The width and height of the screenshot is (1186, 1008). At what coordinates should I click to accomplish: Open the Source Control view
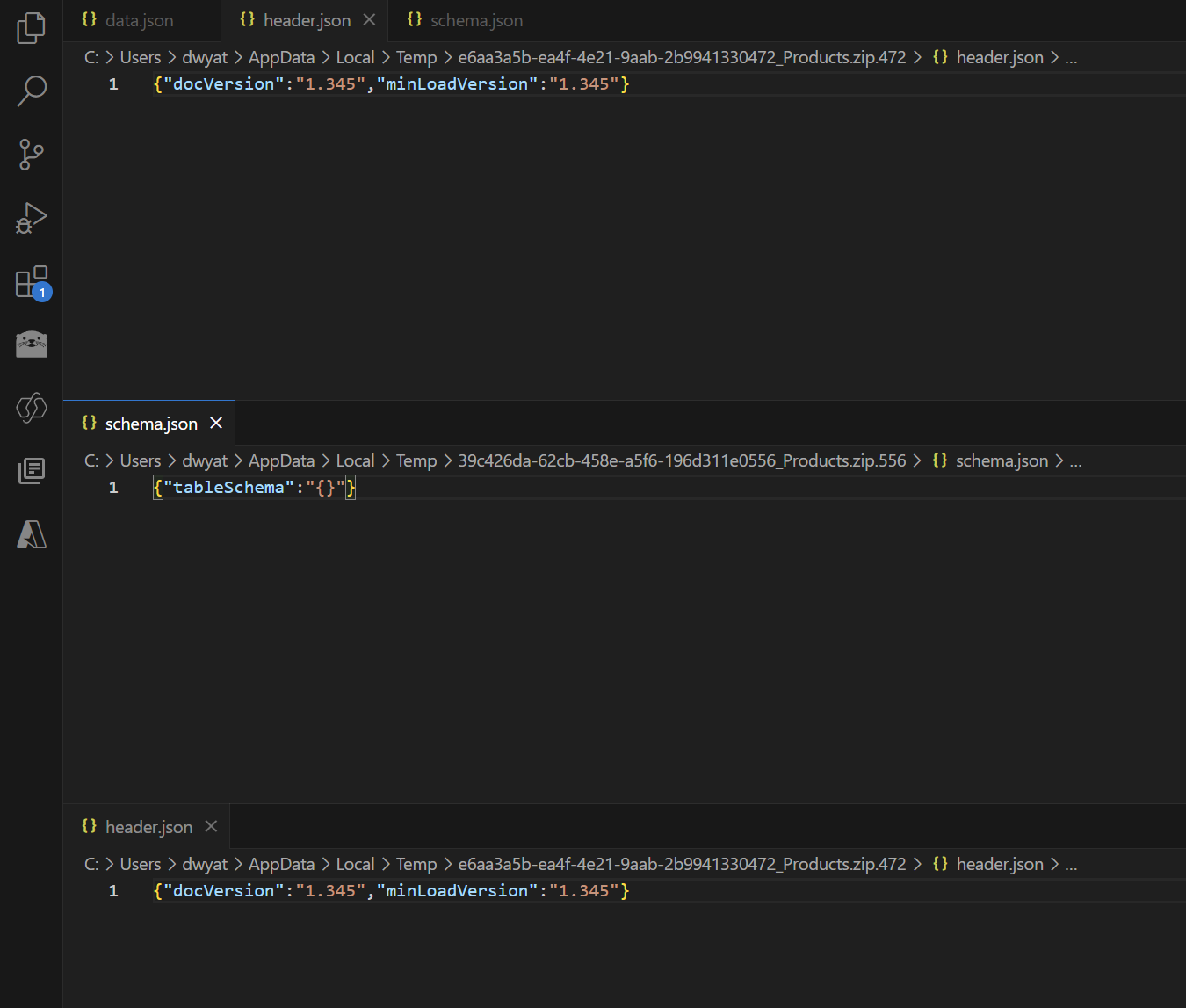[32, 155]
